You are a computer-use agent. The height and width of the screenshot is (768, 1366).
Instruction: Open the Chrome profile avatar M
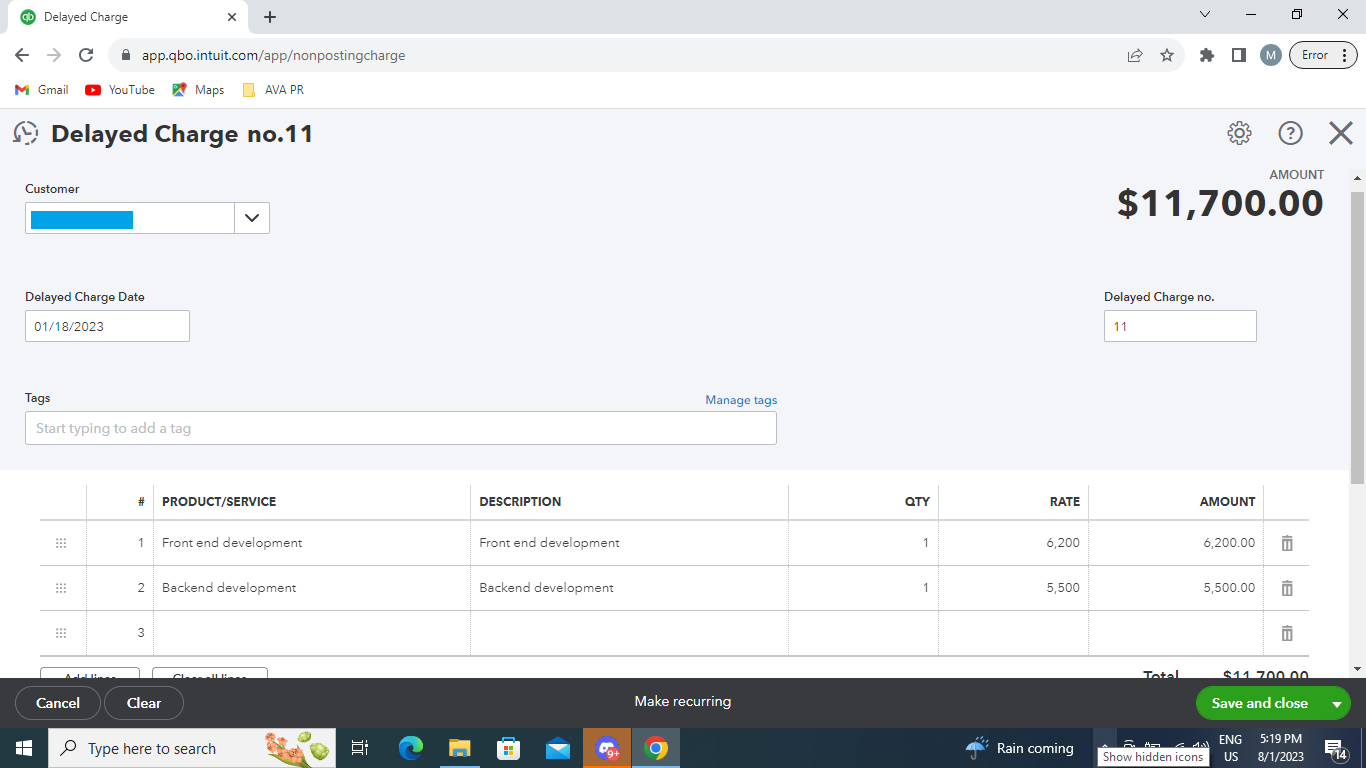coord(1271,55)
